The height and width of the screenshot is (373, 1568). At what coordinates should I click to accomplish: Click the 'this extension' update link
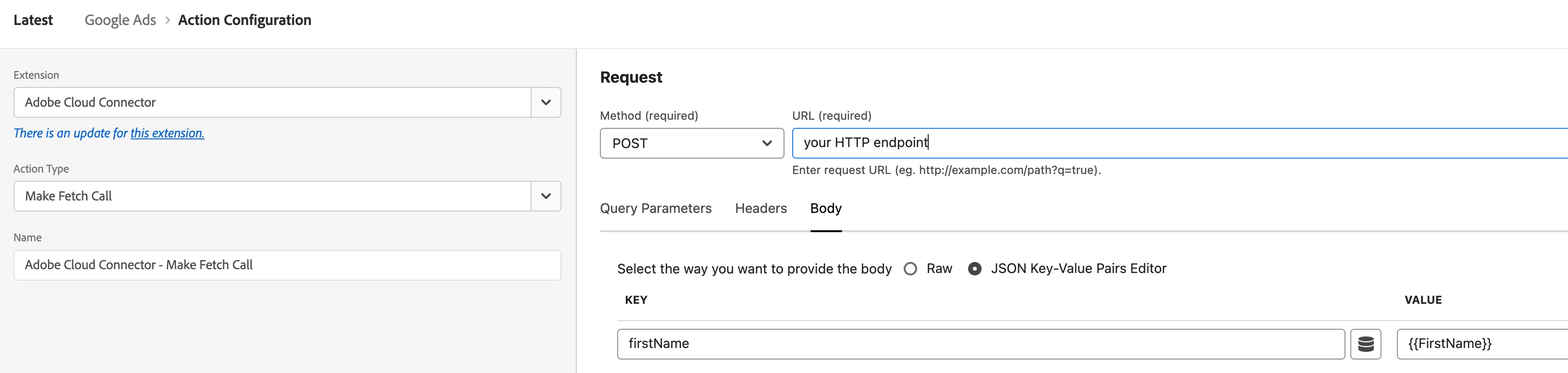(167, 133)
